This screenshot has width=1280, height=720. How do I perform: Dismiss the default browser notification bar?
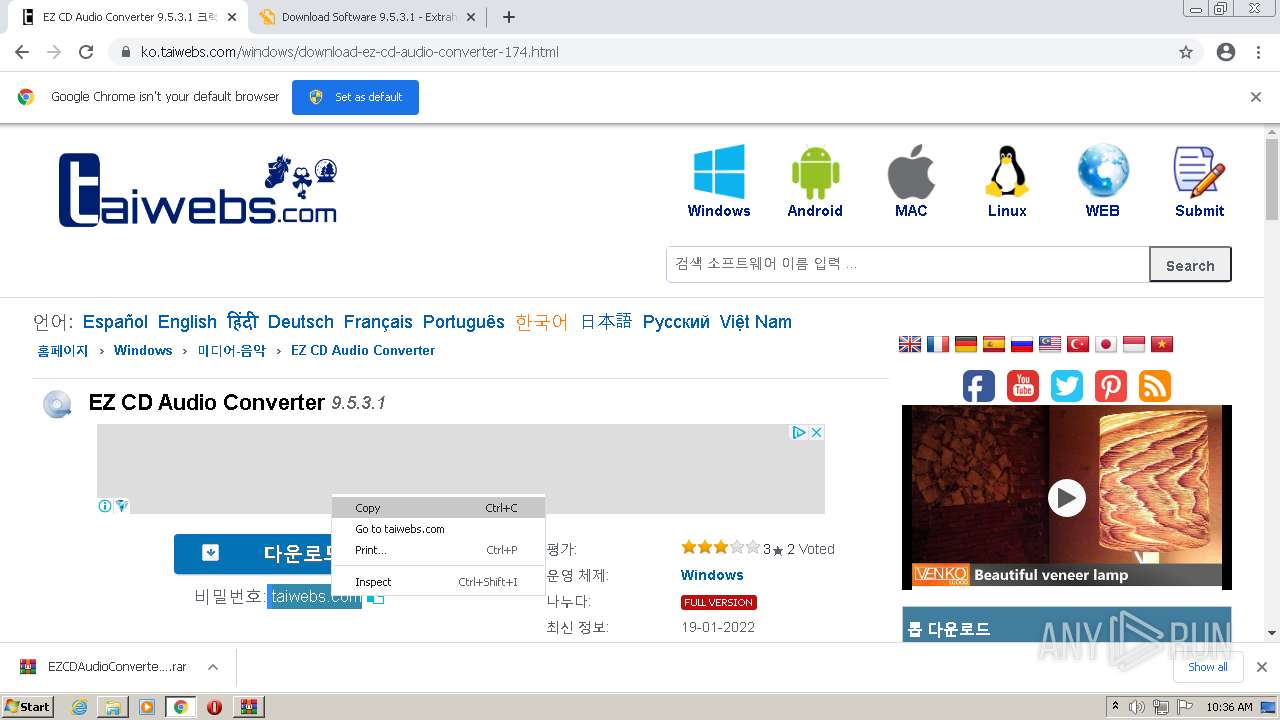pyautogui.click(x=1256, y=97)
